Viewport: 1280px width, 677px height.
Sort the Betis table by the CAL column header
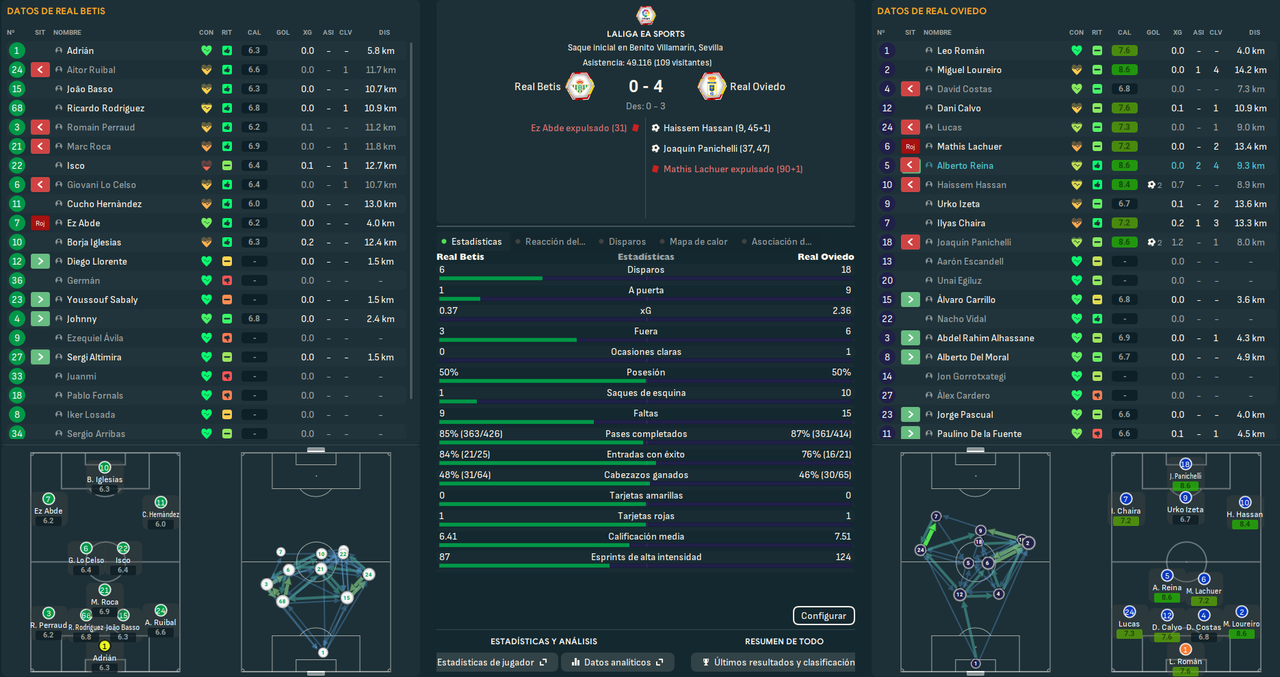[253, 33]
